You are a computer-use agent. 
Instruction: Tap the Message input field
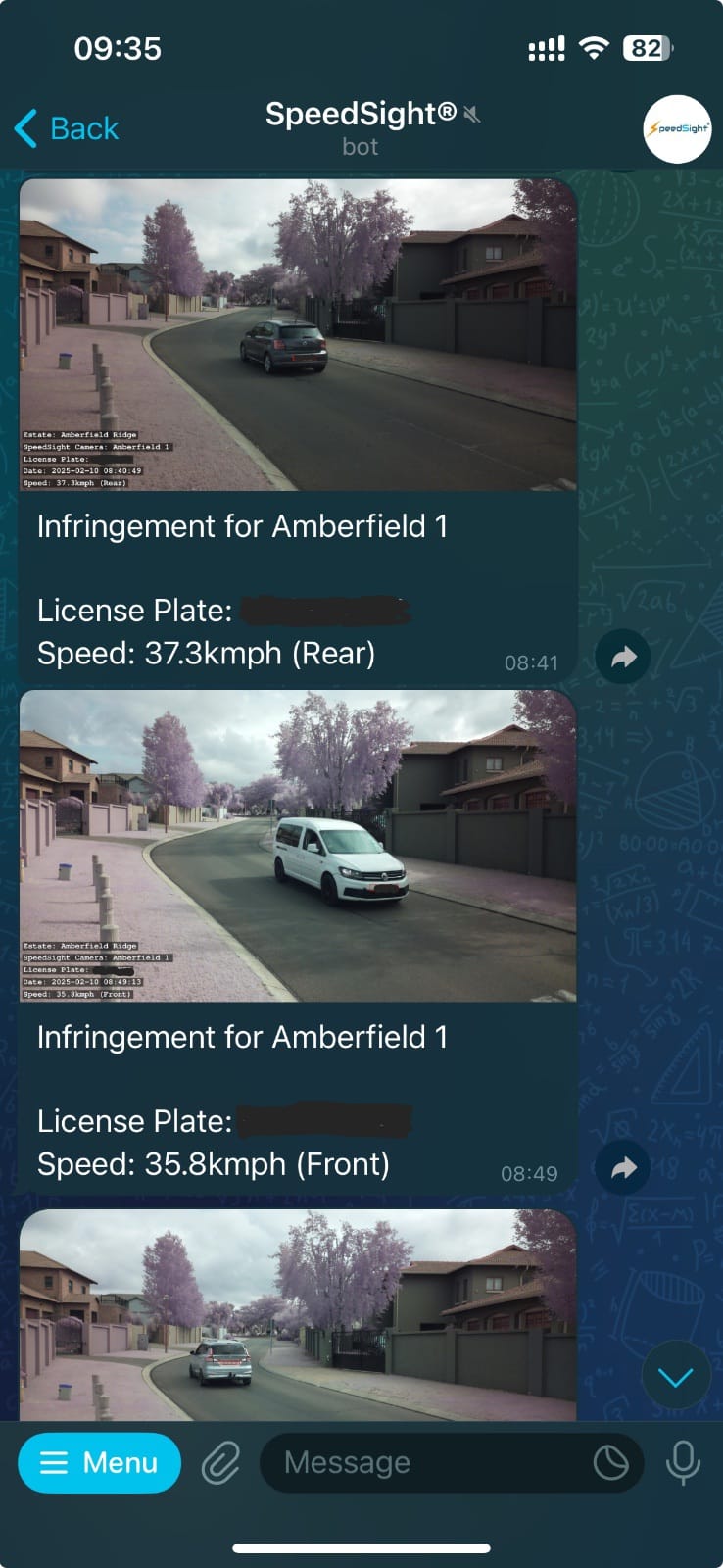click(x=431, y=1463)
